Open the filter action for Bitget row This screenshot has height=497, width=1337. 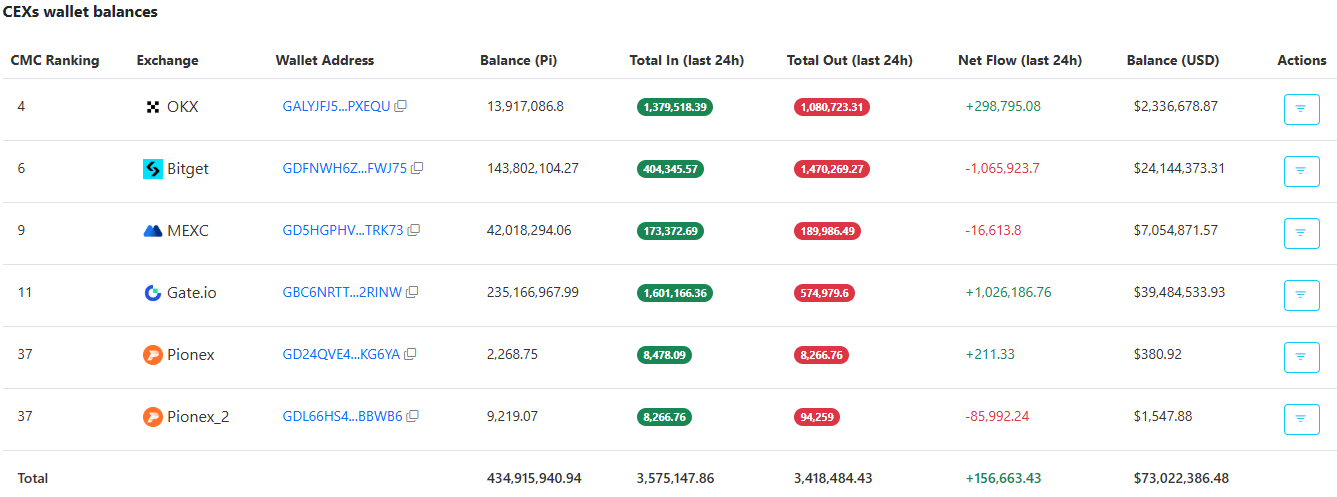click(1301, 171)
